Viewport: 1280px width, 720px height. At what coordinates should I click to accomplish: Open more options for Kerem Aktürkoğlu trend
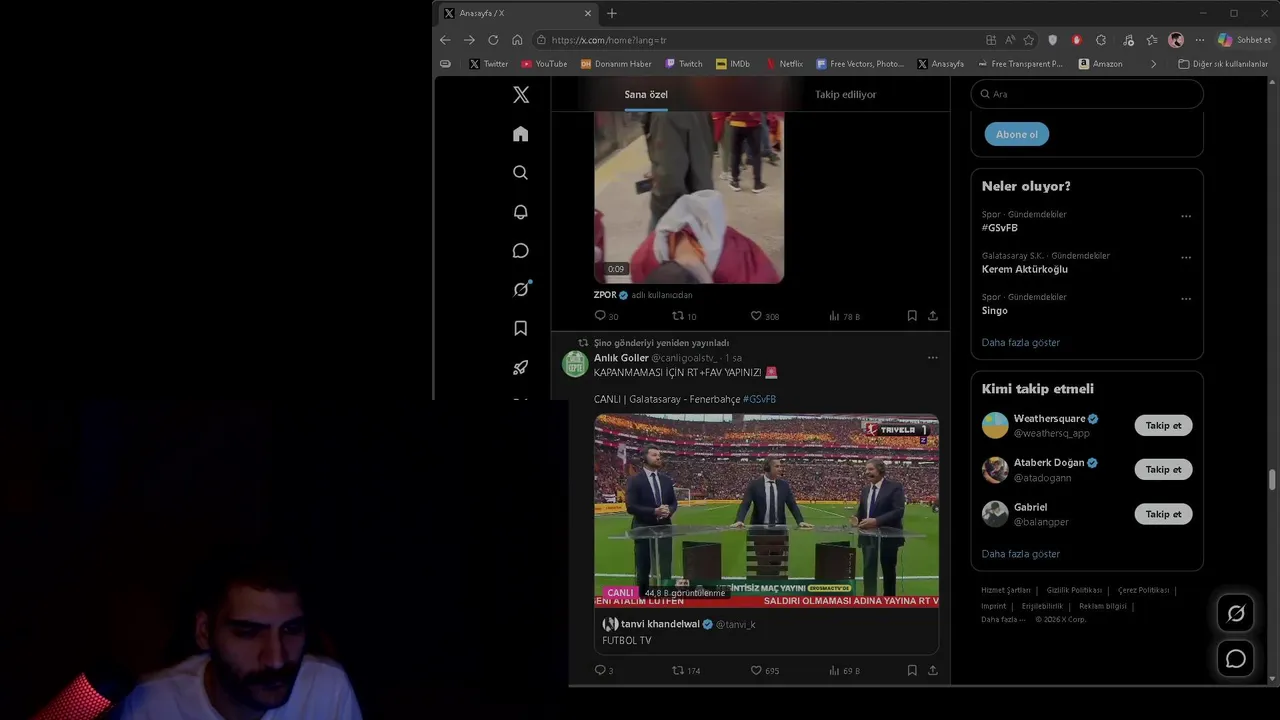click(1186, 257)
